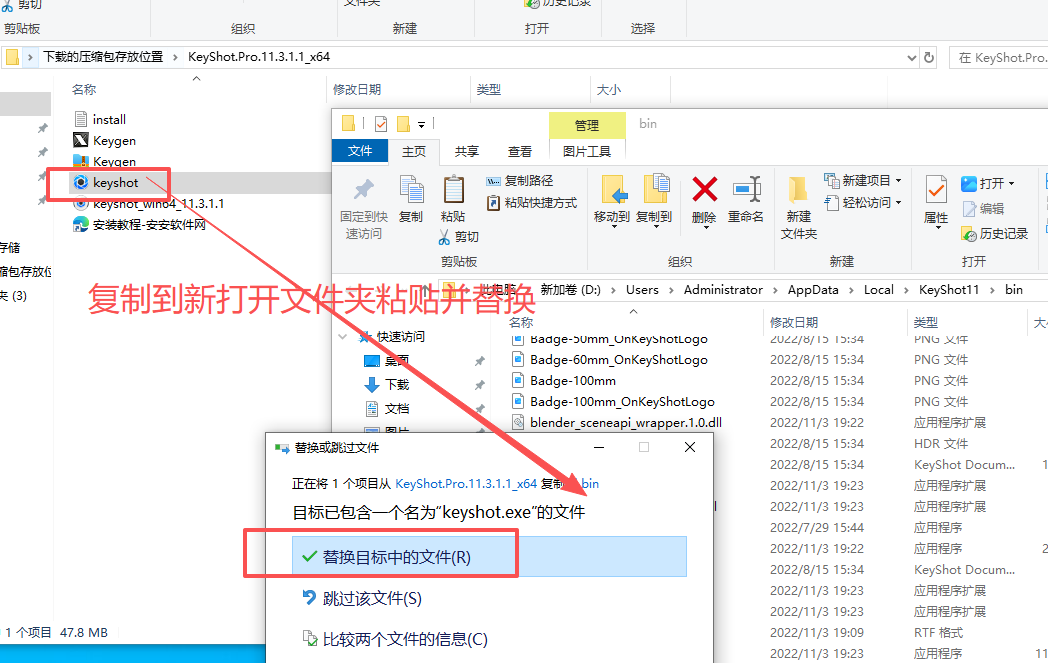Switch to Home (主页) tab in bin window
1048x663 pixels.
pos(414,151)
